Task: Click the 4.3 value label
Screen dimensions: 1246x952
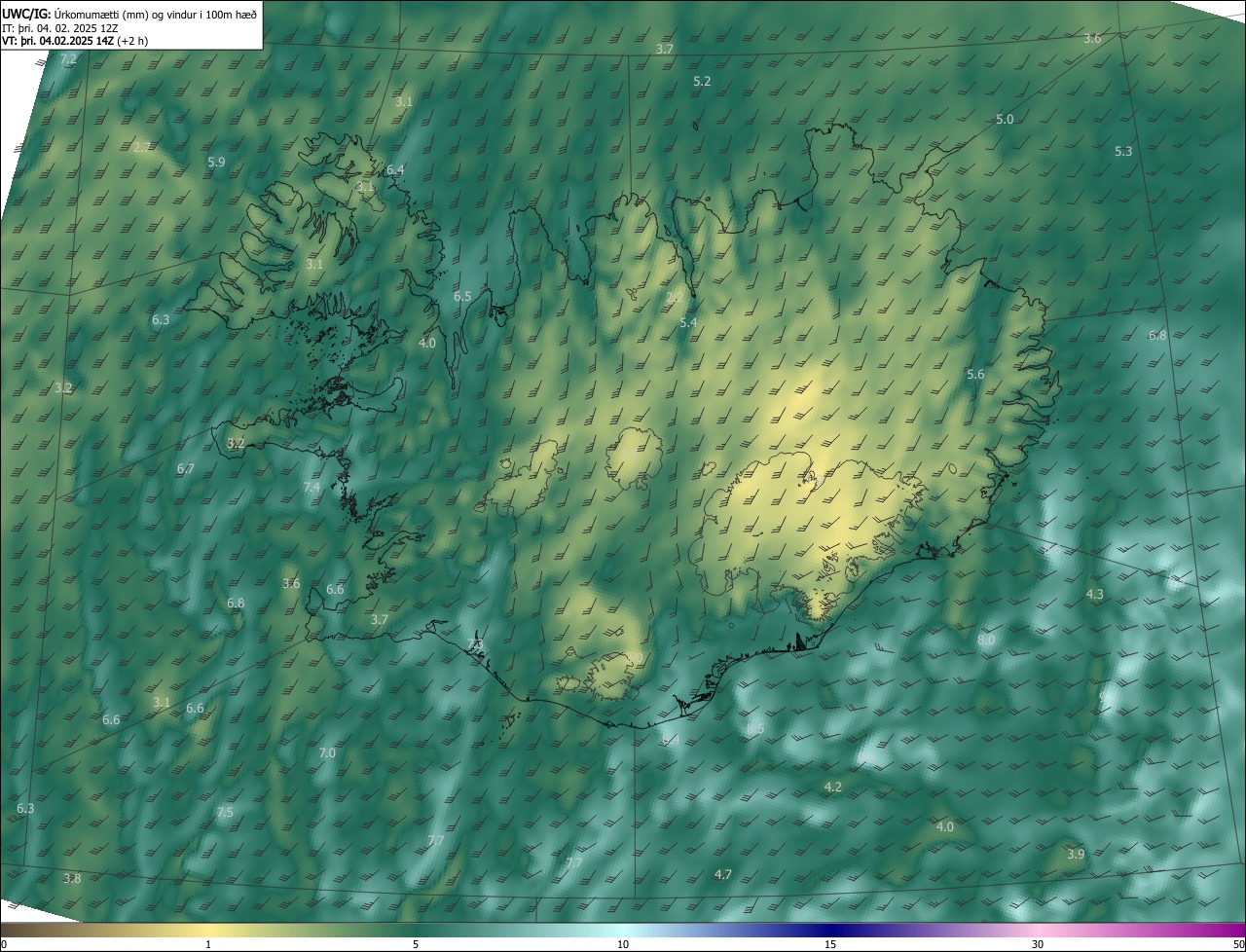Action: (x=1095, y=595)
